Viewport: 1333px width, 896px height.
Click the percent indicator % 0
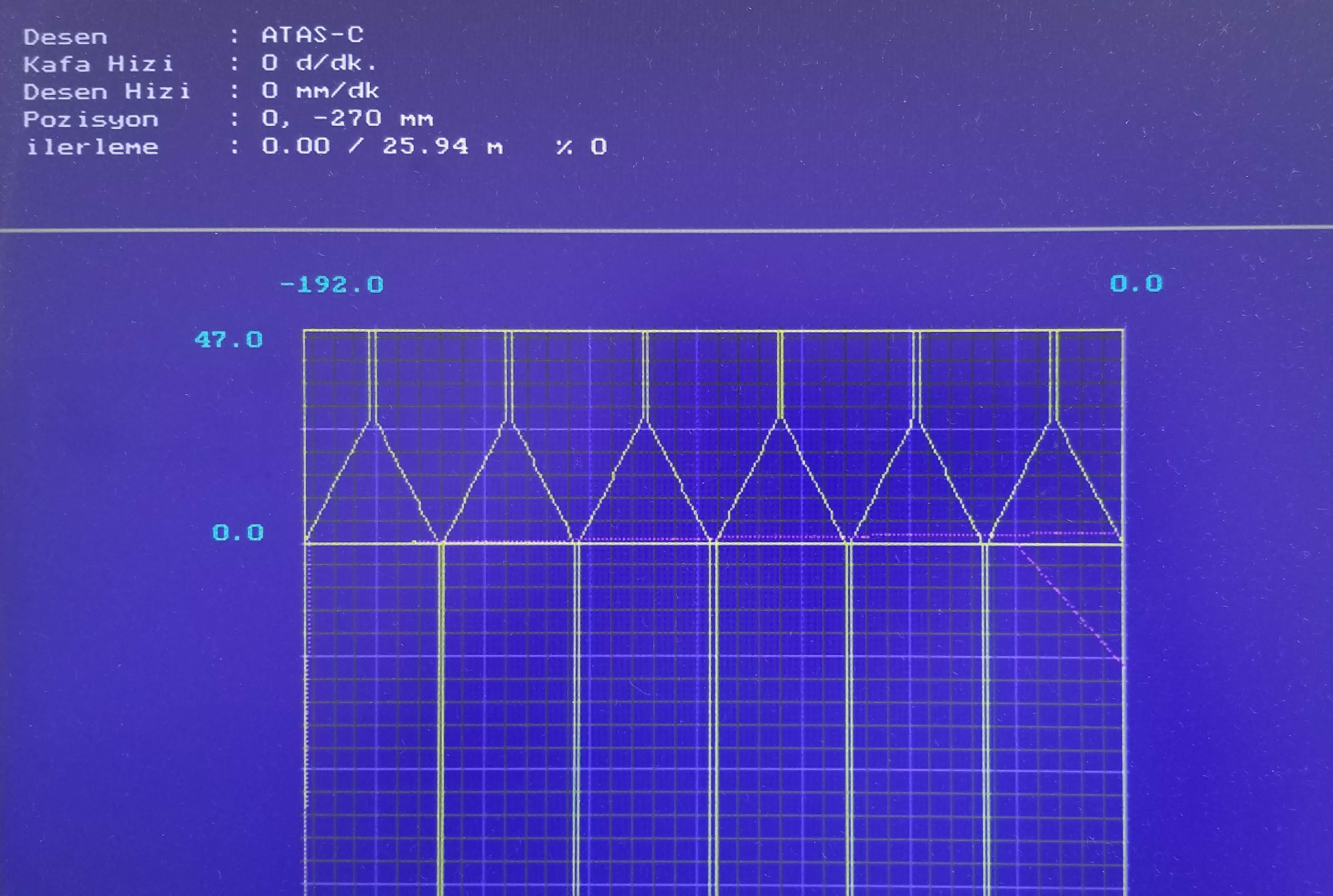coord(581,147)
